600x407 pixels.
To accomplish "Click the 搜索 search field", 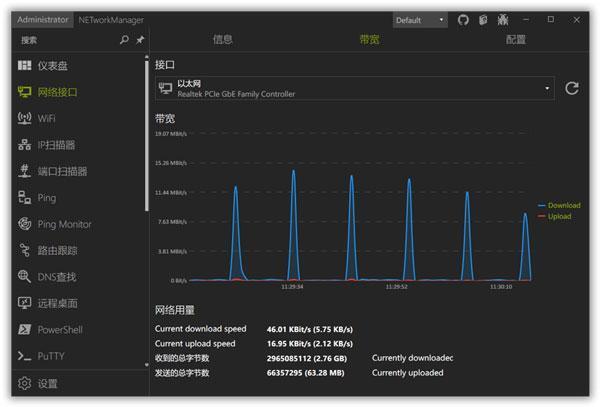I will pos(65,40).
